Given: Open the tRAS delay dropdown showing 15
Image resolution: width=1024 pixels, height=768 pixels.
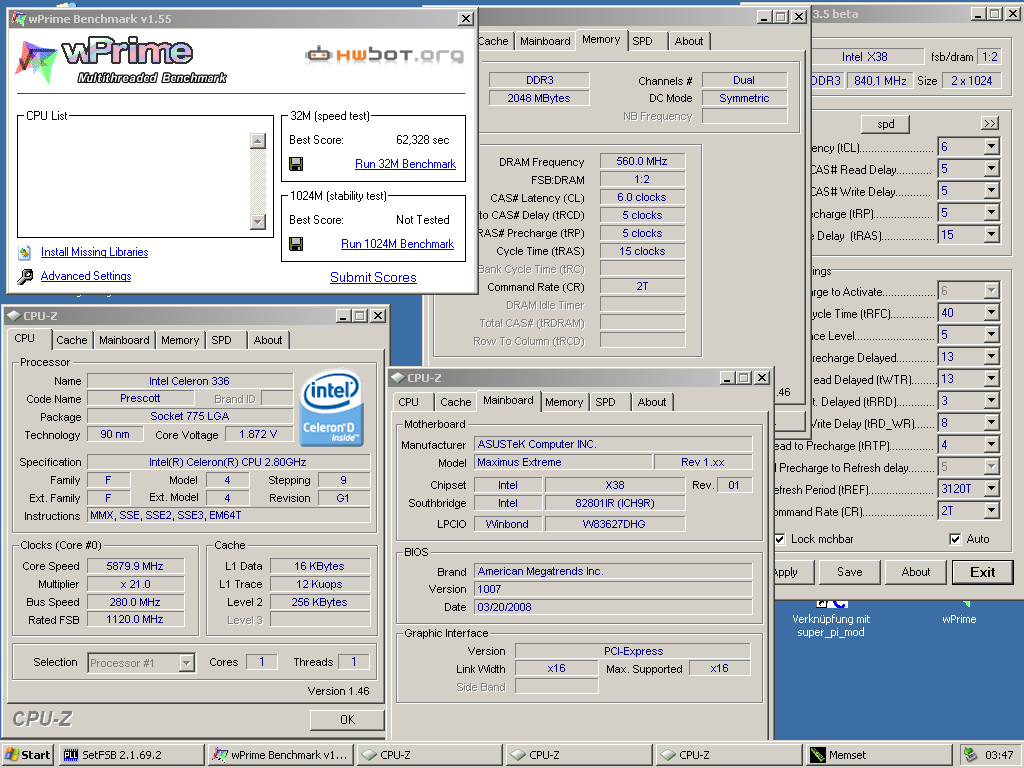Looking at the screenshot, I should 991,235.
